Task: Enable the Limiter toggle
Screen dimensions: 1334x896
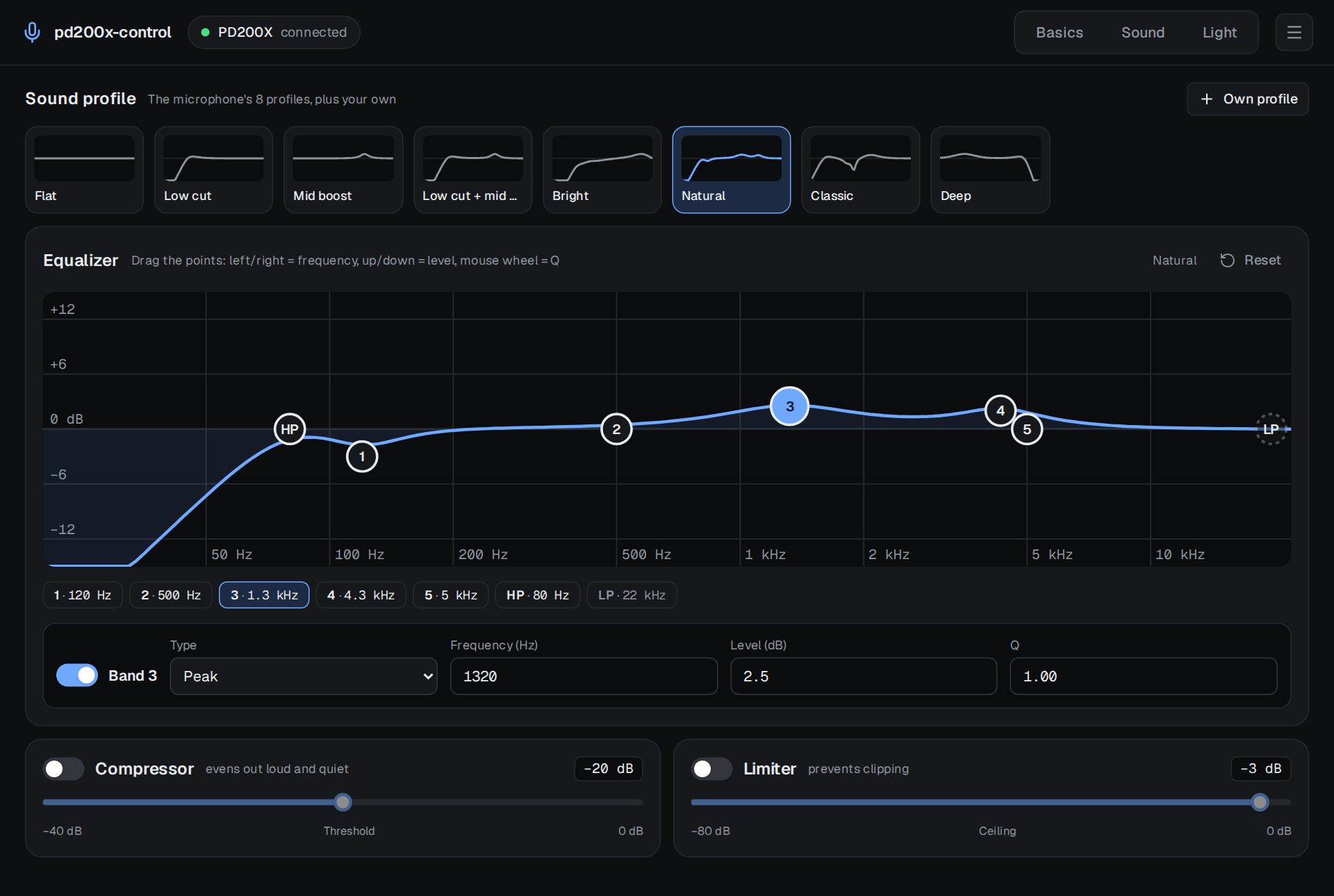Action: [x=712, y=769]
